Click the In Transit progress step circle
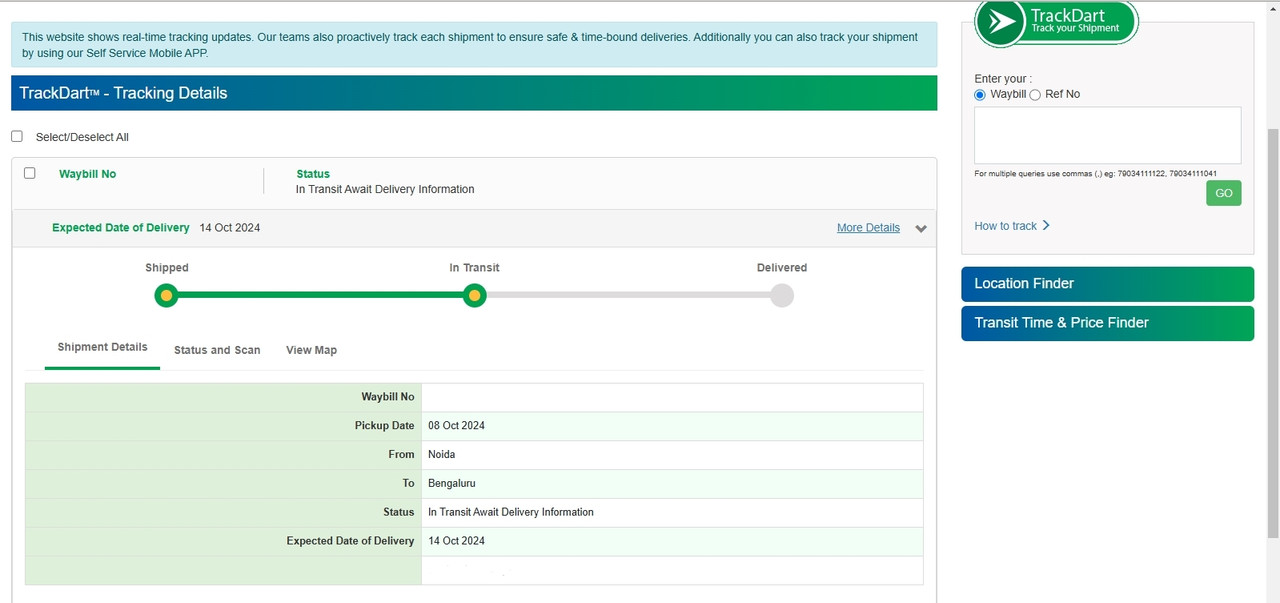 pos(475,296)
